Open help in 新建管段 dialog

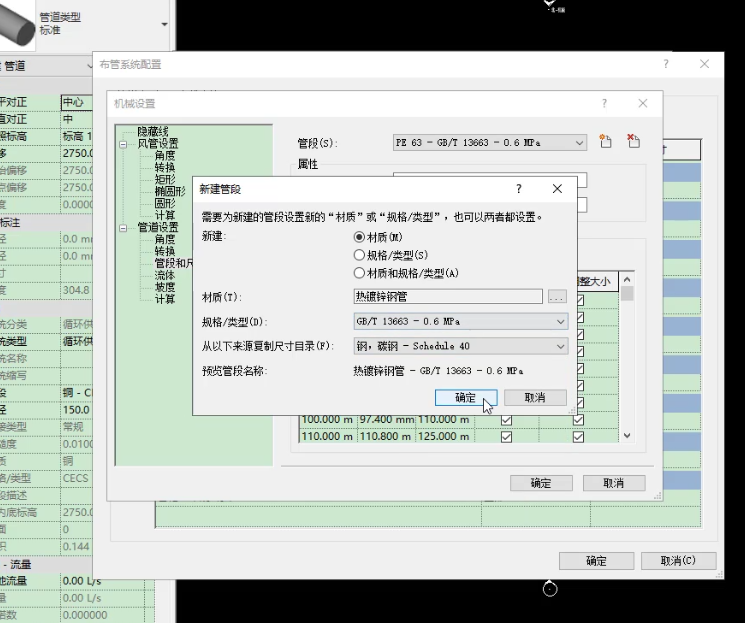tap(519, 189)
